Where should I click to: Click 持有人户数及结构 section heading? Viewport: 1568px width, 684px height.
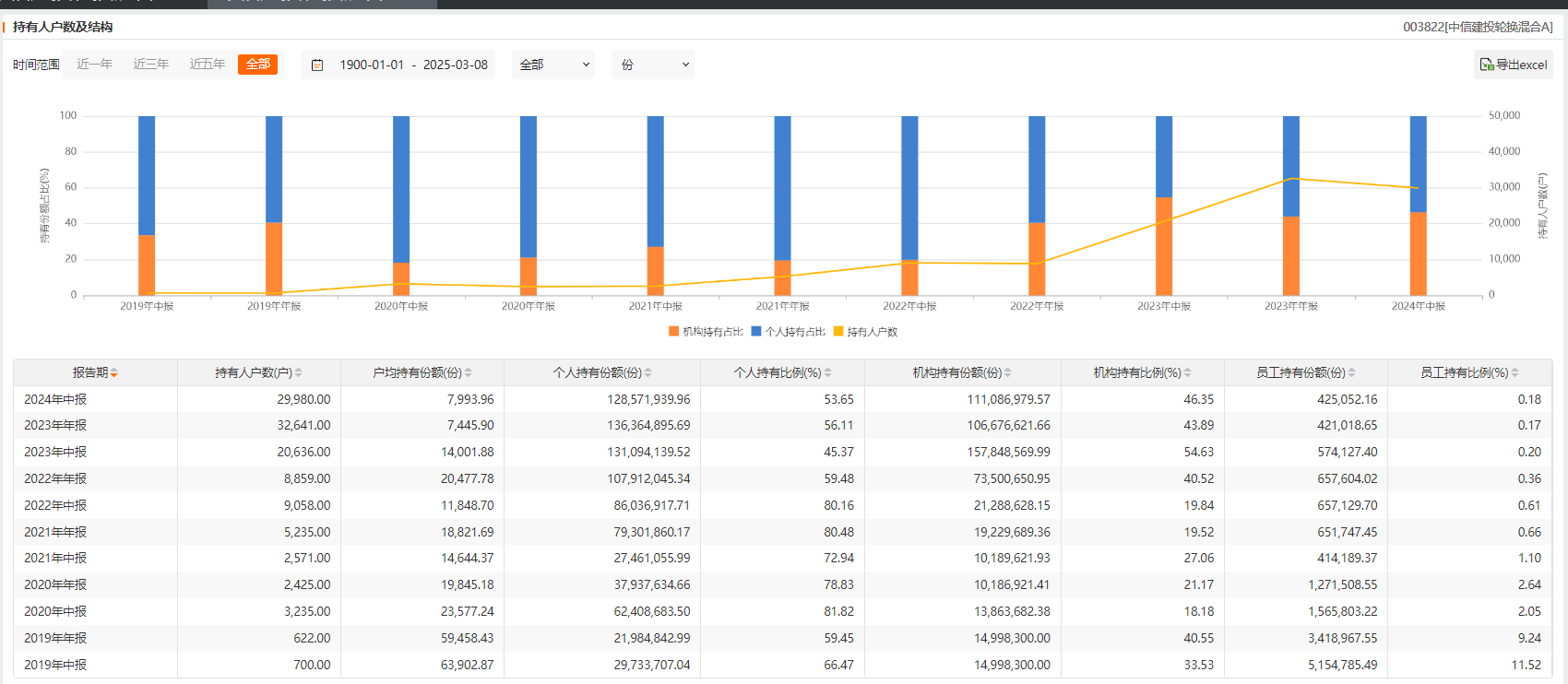pyautogui.click(x=63, y=28)
